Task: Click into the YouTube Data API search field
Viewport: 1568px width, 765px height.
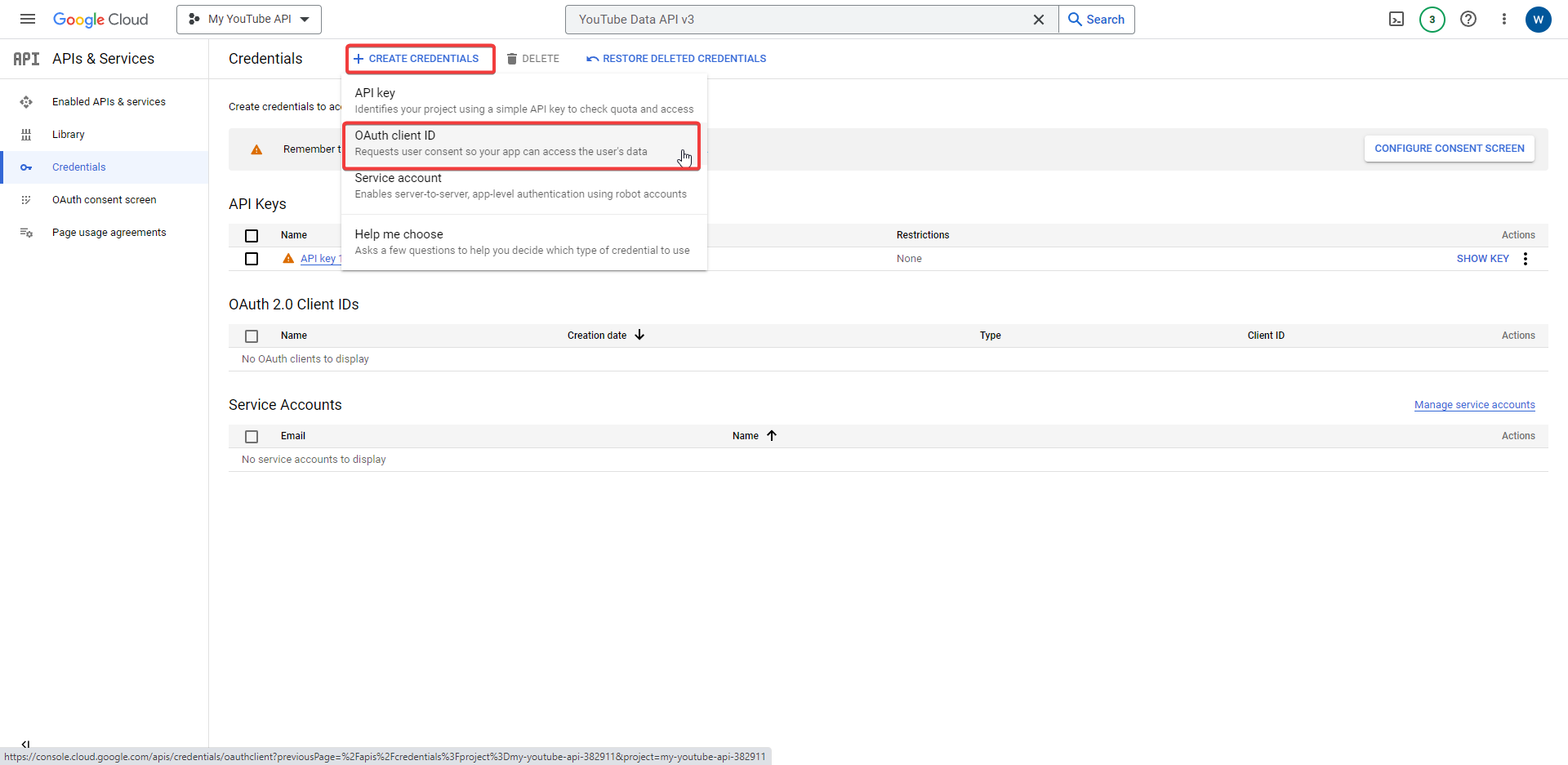Action: (x=796, y=20)
